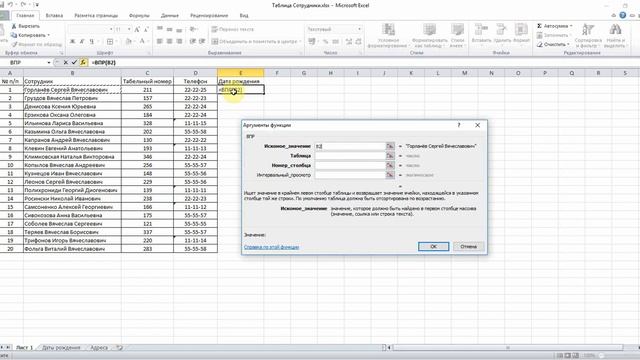Toggle Underline formatting in the ribbon

click(x=91, y=41)
